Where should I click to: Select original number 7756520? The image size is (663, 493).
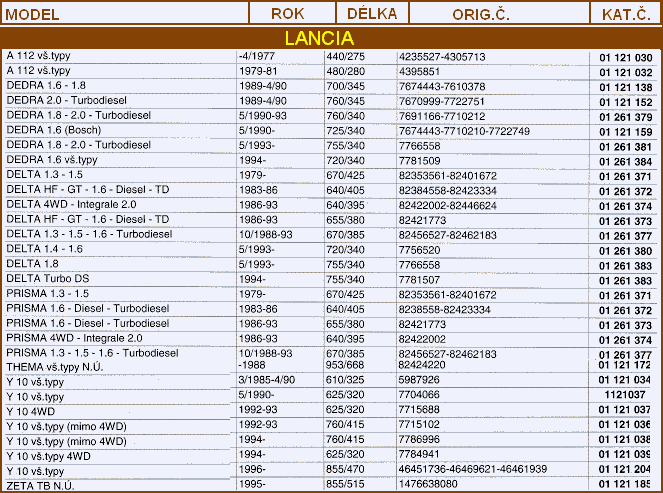[x=419, y=250]
